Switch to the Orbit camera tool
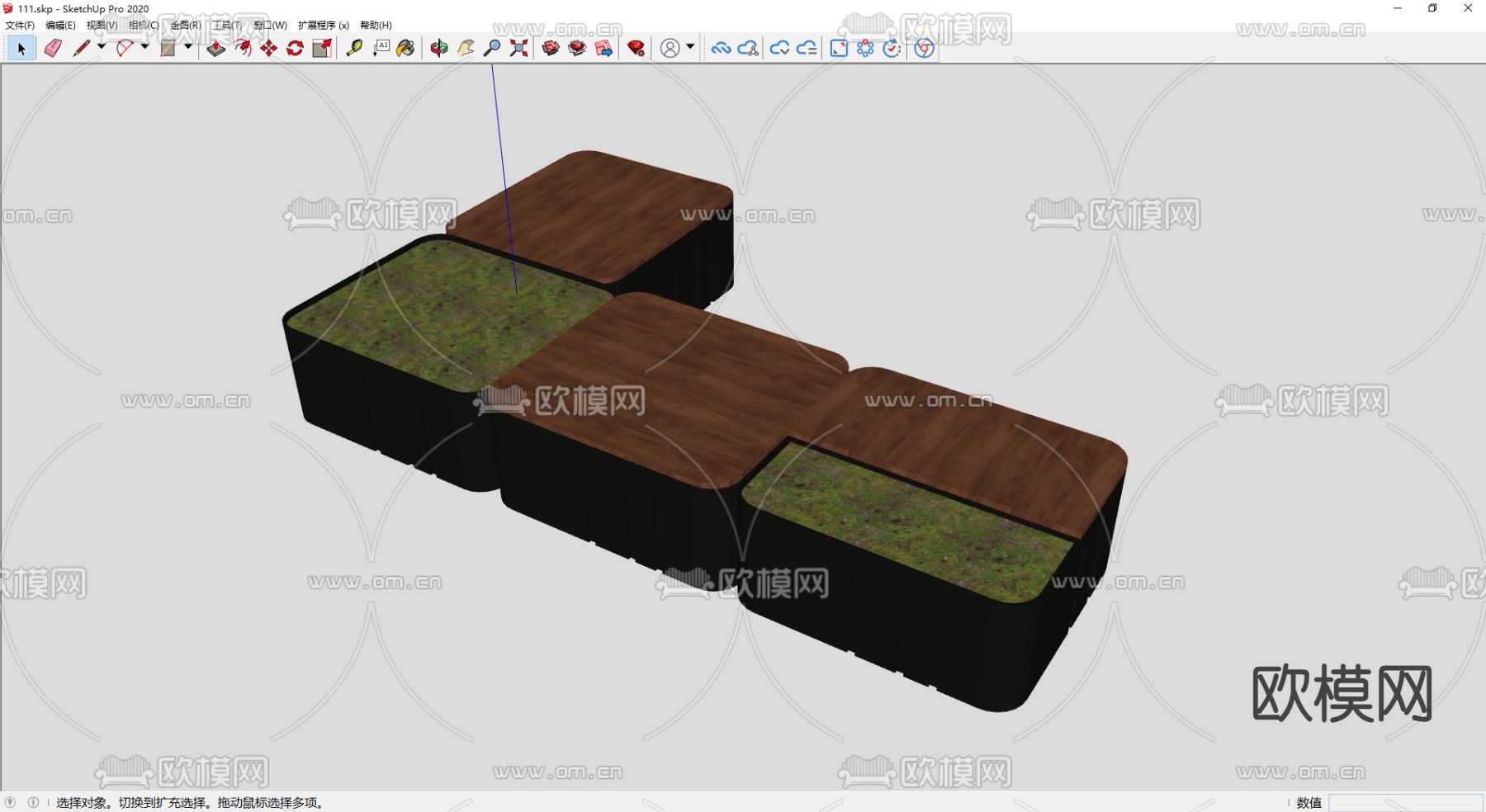 [437, 48]
